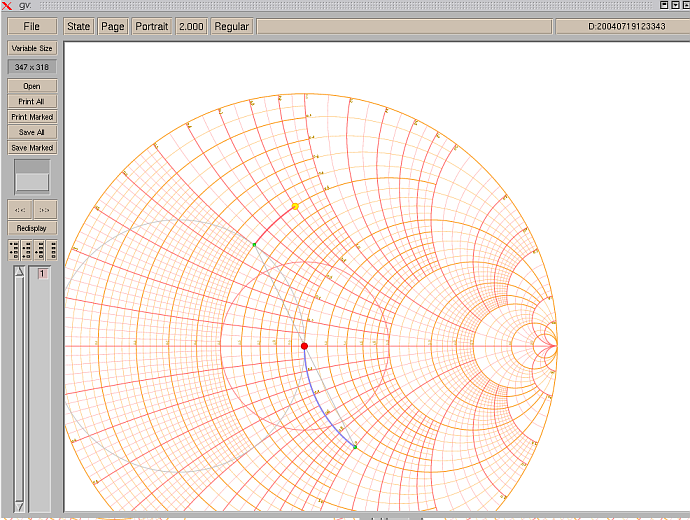The image size is (690, 520).
Task: Click the red dot at the chart center
Action: pos(304,346)
